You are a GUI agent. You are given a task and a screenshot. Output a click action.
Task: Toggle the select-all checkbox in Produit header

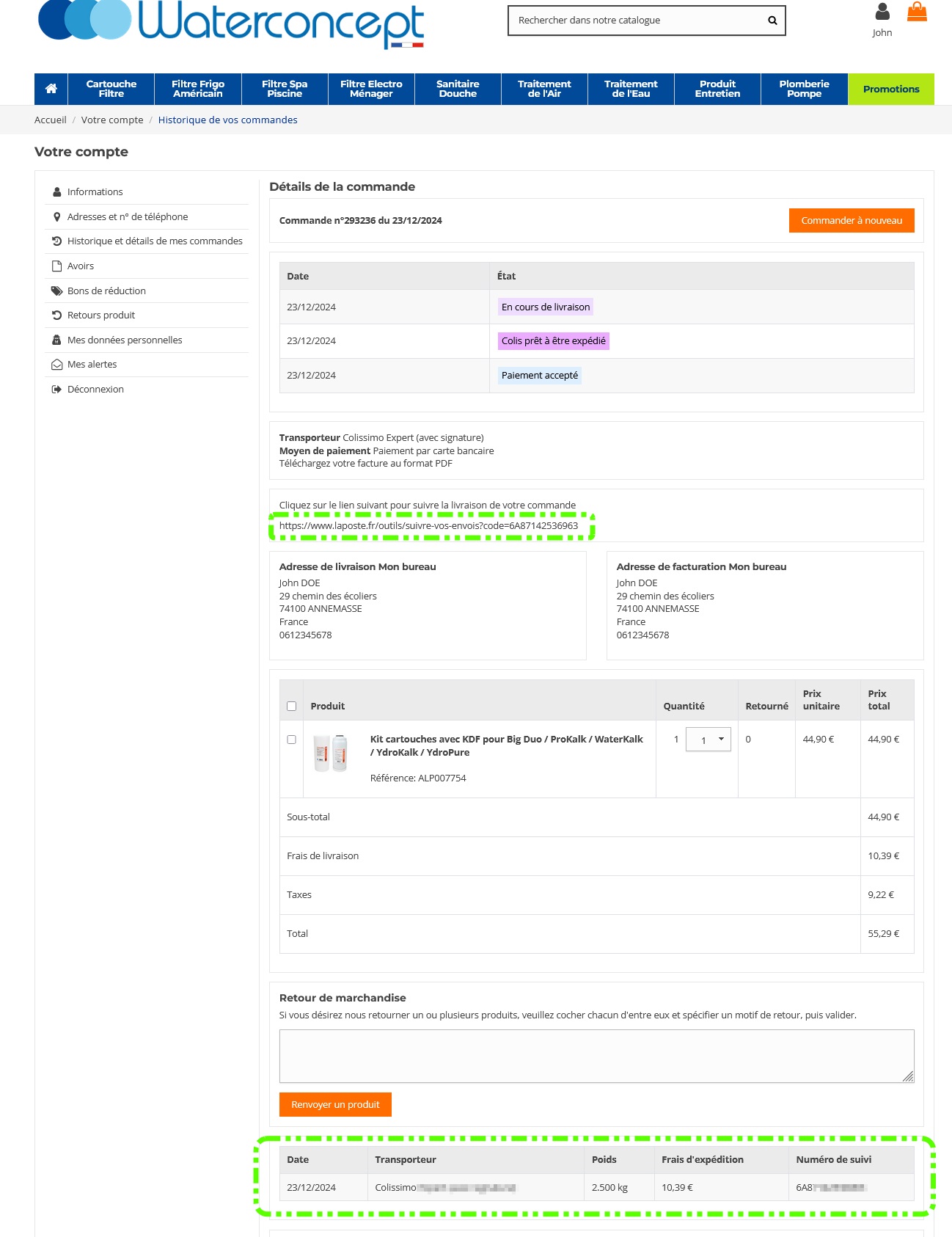pyautogui.click(x=291, y=707)
